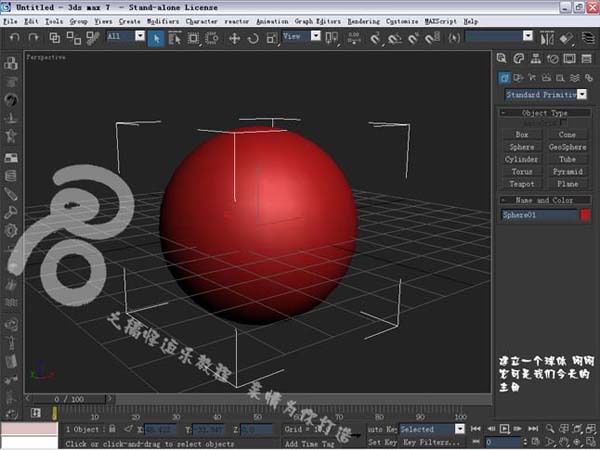Screen dimensions: 600x450
Task: Select the Helpers create category icon
Action: (x=560, y=78)
